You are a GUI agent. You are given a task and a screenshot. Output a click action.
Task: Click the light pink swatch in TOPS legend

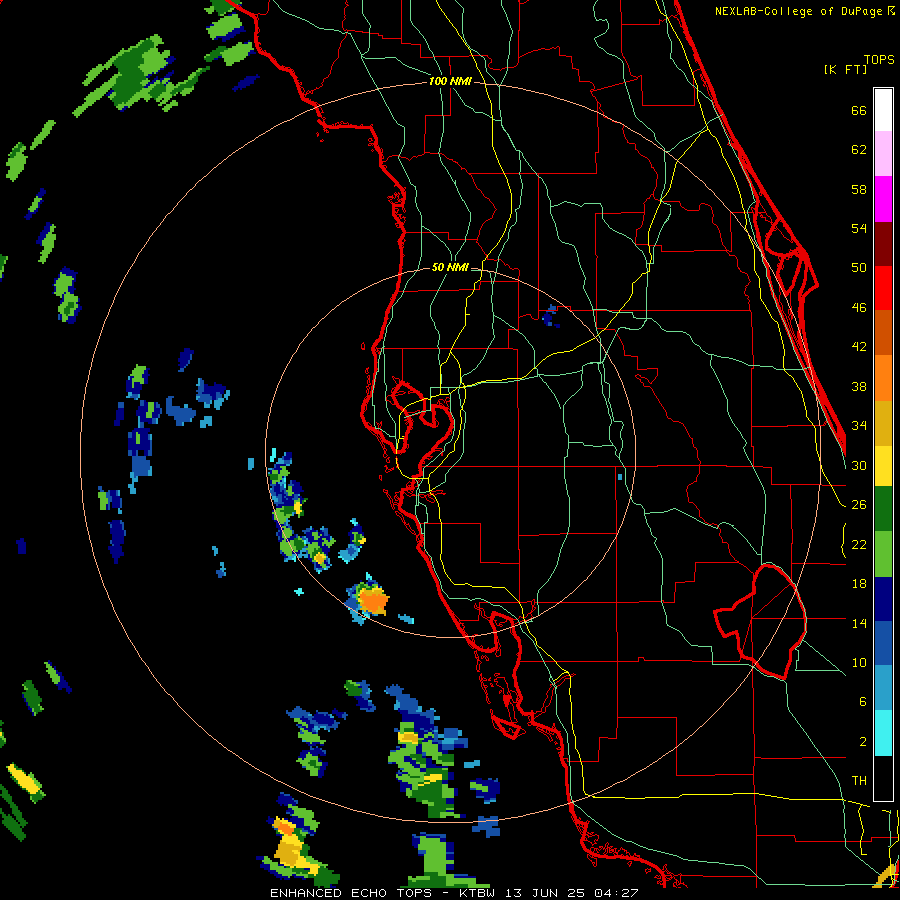(x=883, y=154)
